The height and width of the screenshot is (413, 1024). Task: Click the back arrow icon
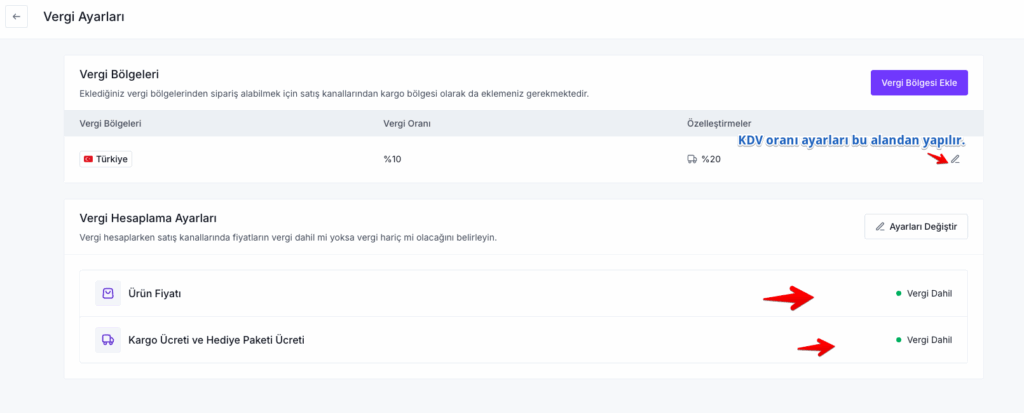[16, 17]
